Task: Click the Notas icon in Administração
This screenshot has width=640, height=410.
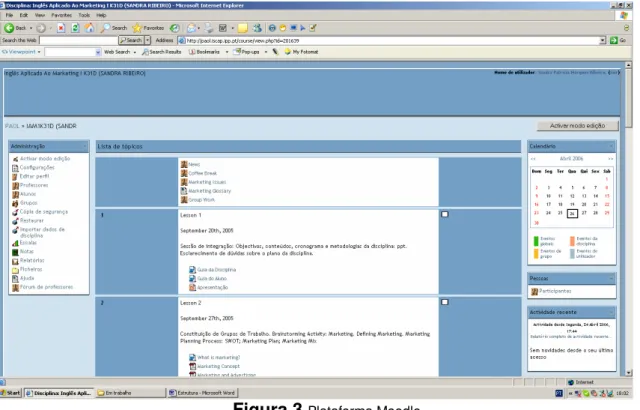Action: [x=16, y=252]
